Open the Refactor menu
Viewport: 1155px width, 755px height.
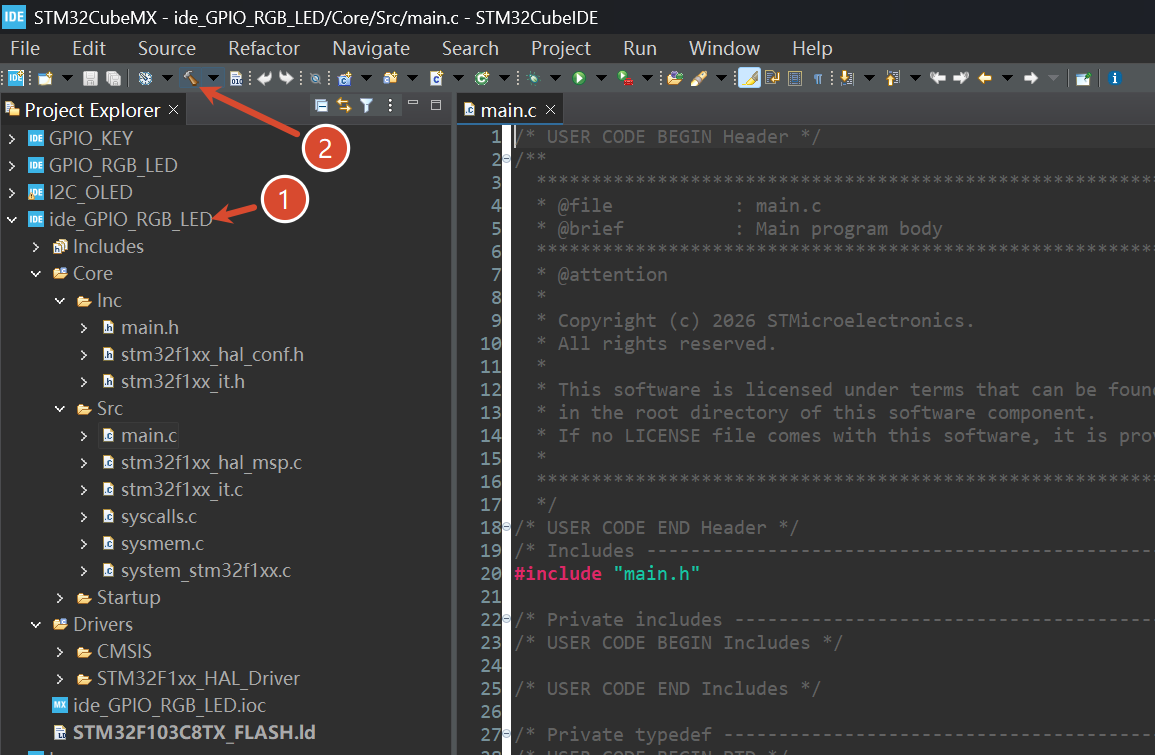pos(264,49)
